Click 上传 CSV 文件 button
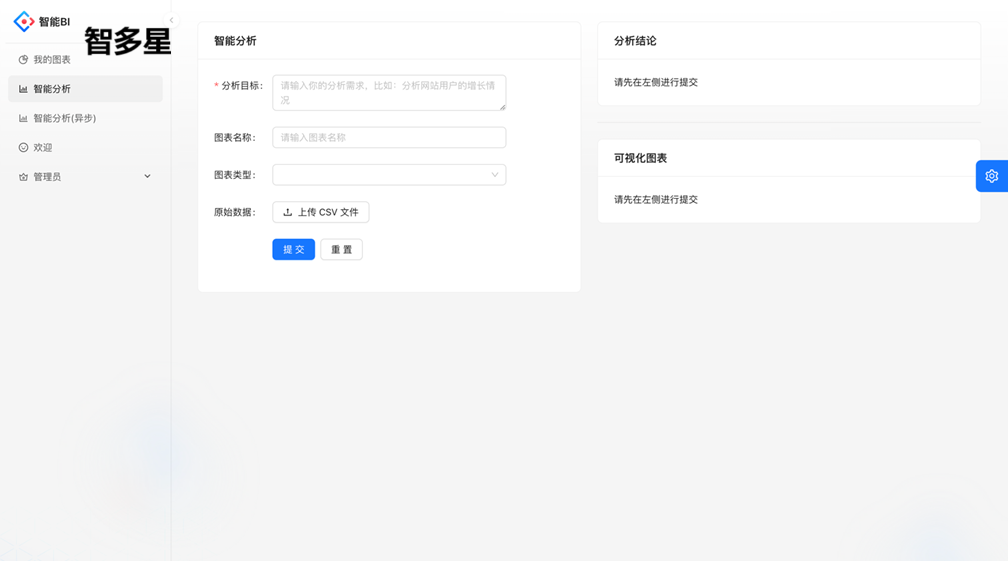 tap(321, 212)
